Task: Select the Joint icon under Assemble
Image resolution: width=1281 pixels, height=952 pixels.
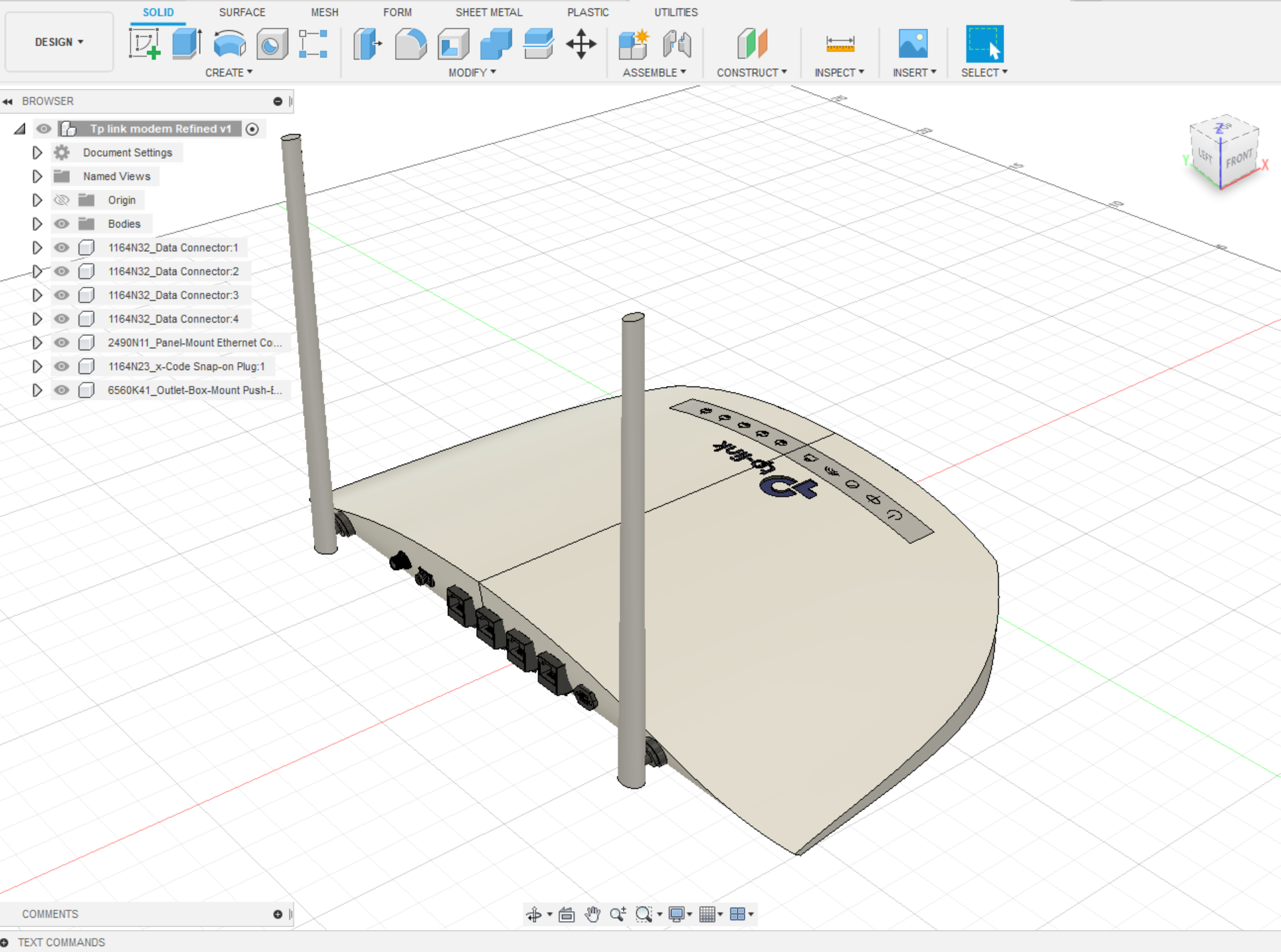Action: click(677, 44)
